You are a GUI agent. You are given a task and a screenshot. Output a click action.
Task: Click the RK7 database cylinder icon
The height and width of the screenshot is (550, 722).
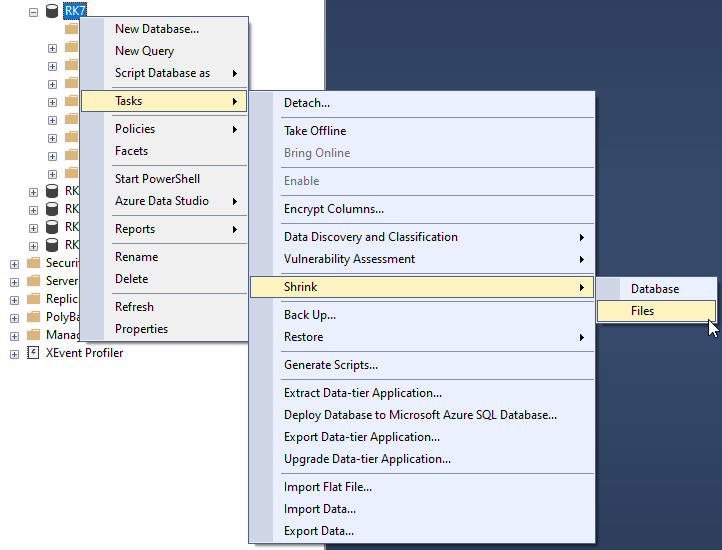(52, 11)
